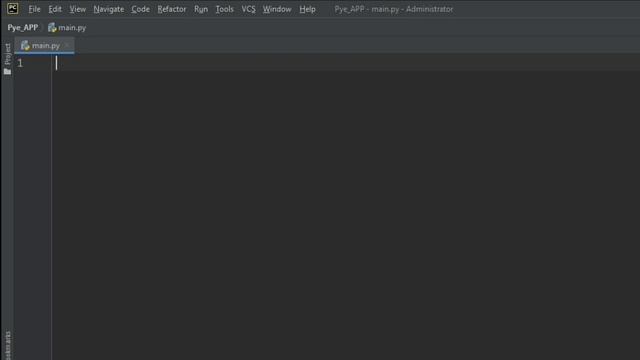
Task: Open the Help menu
Action: 307,9
